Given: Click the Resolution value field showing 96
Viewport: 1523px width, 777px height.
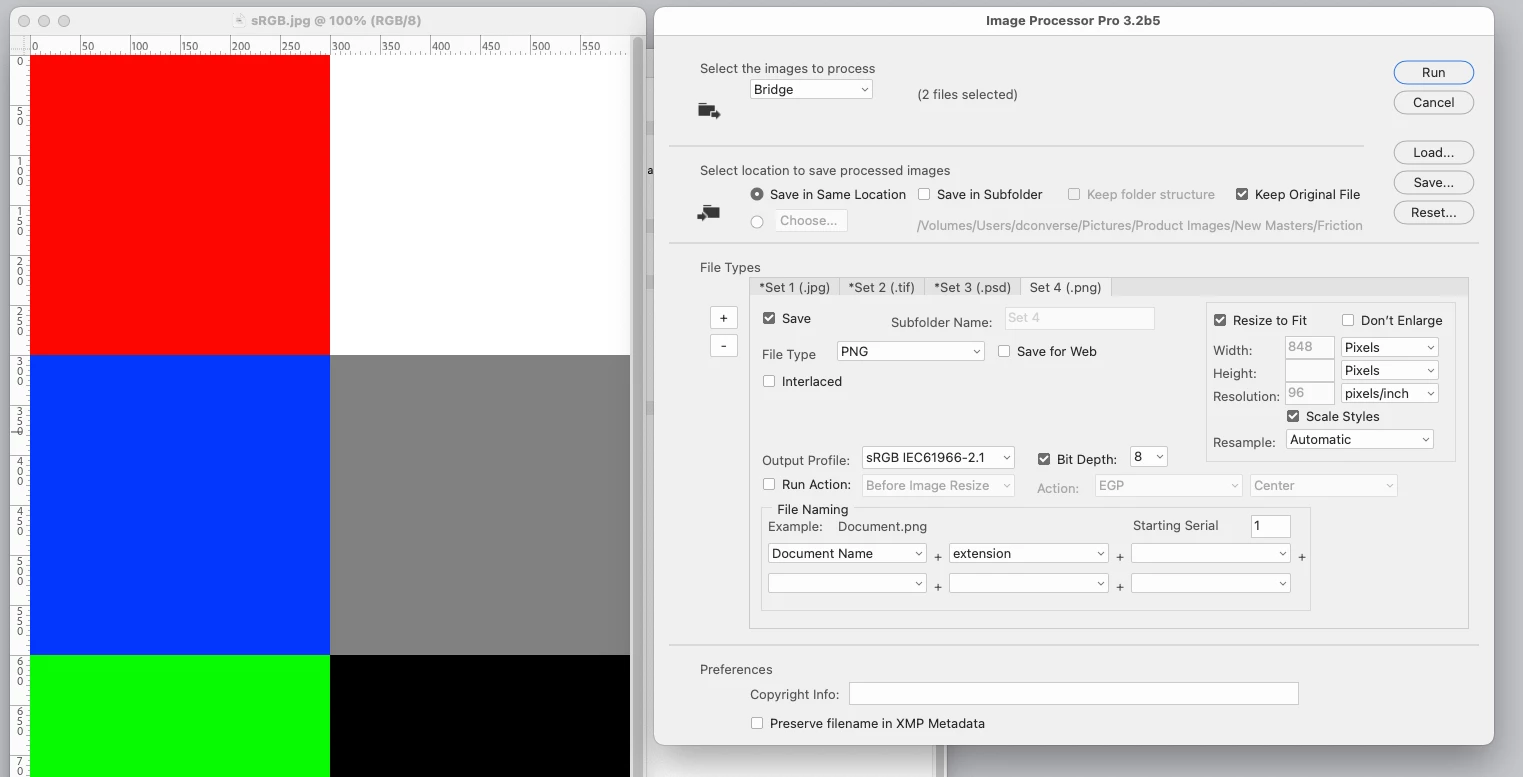Looking at the screenshot, I should [1309, 393].
